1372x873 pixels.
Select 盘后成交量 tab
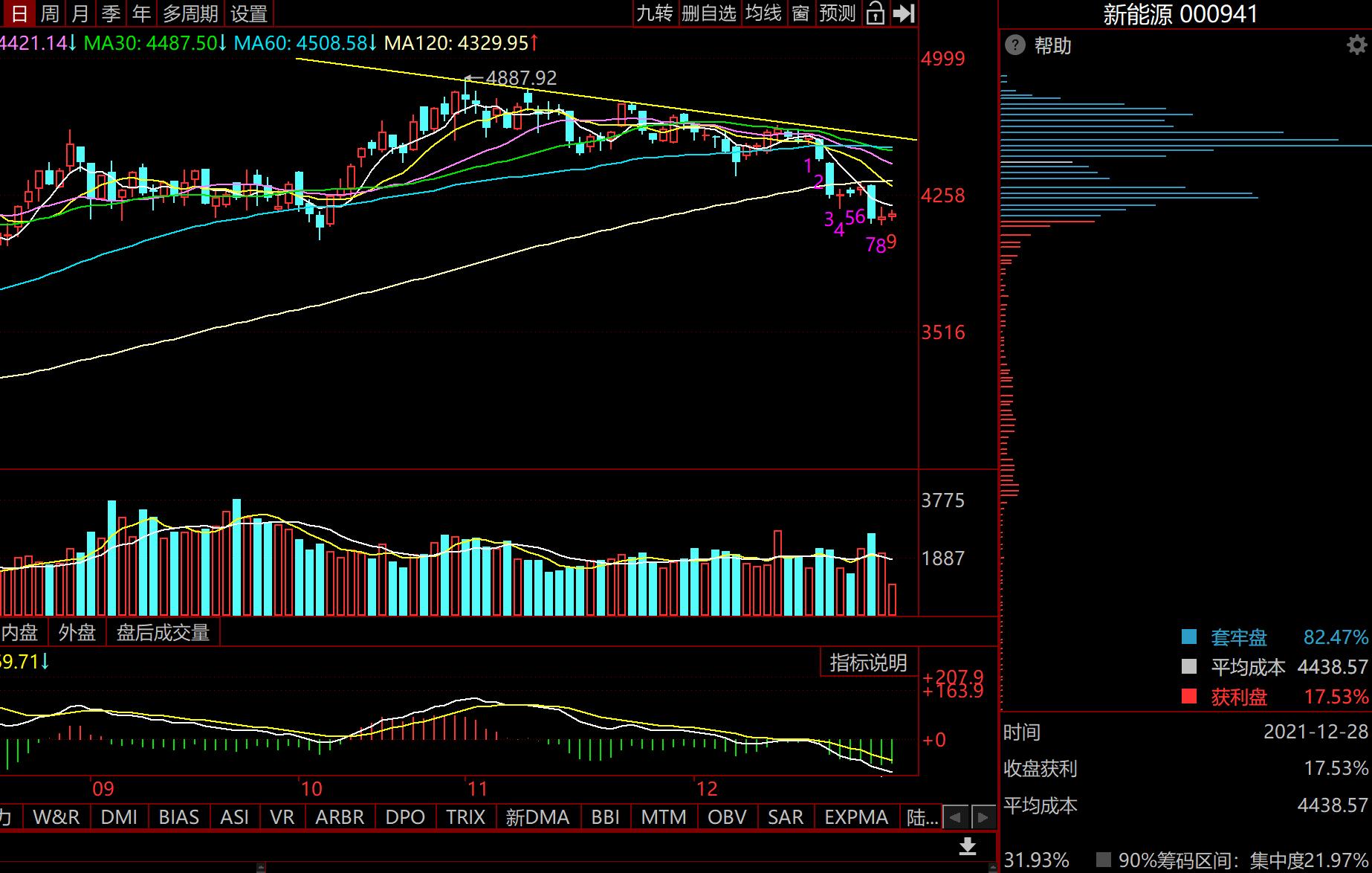tap(164, 632)
